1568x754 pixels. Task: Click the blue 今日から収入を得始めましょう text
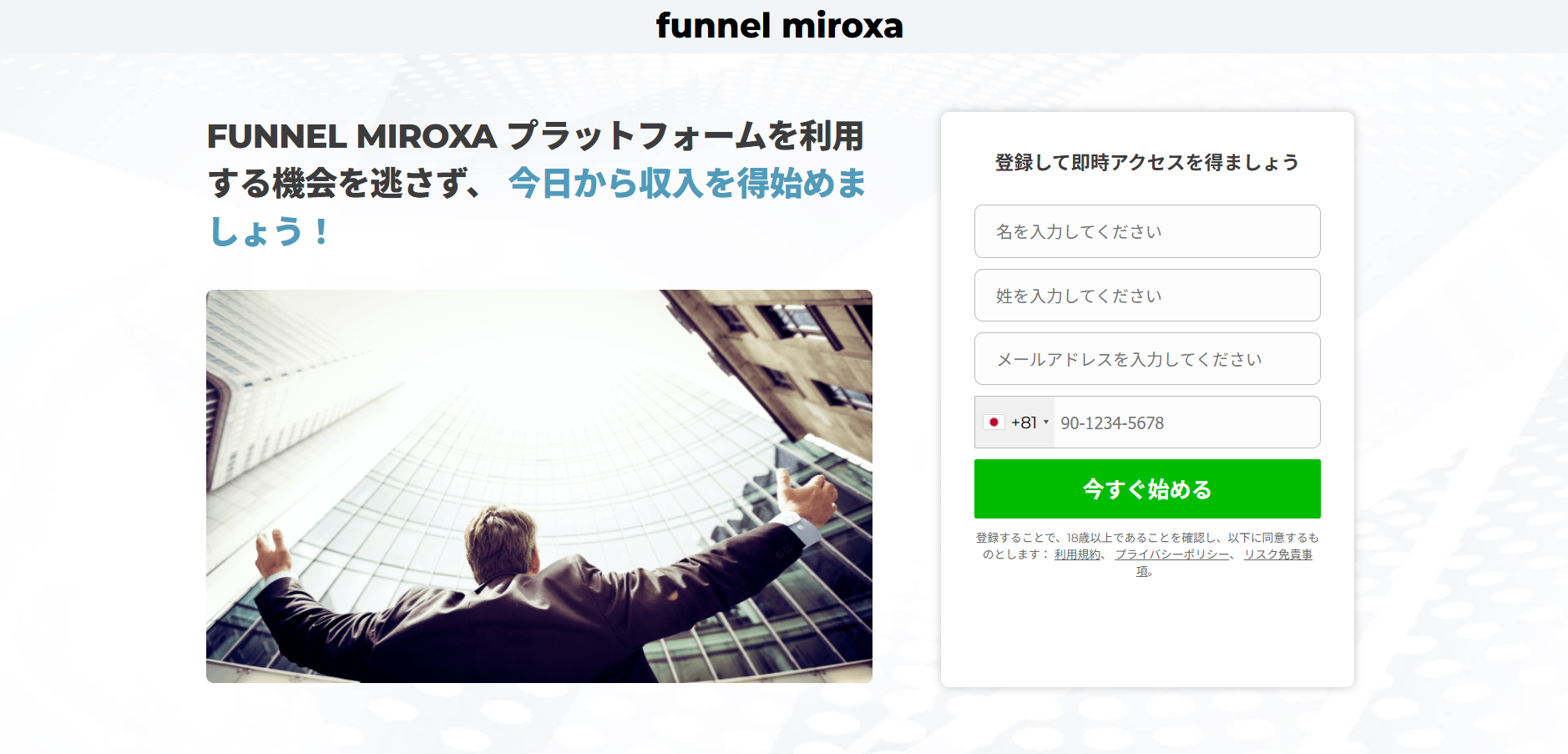point(686,184)
